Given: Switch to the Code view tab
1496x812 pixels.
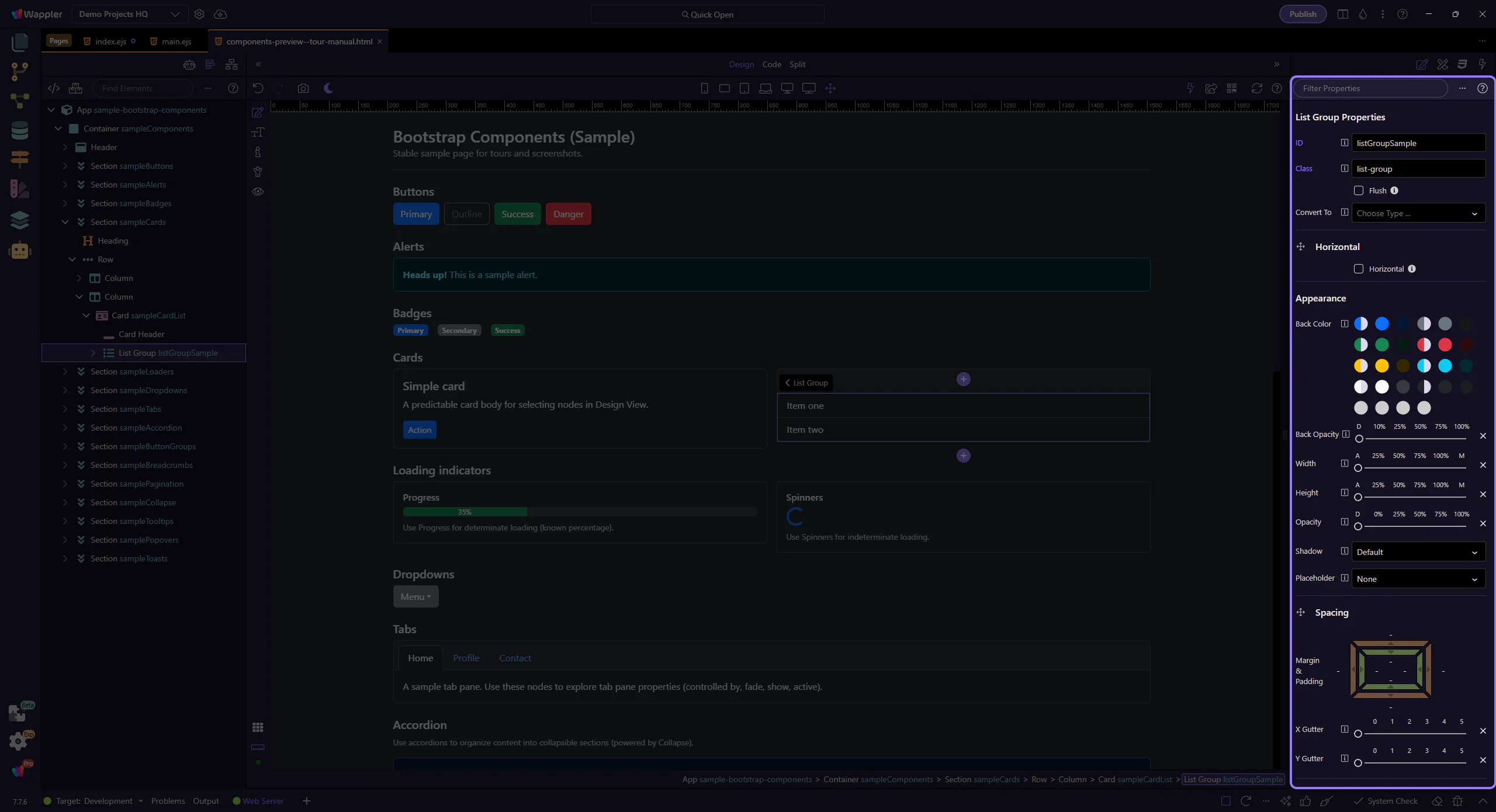Looking at the screenshot, I should point(771,64).
